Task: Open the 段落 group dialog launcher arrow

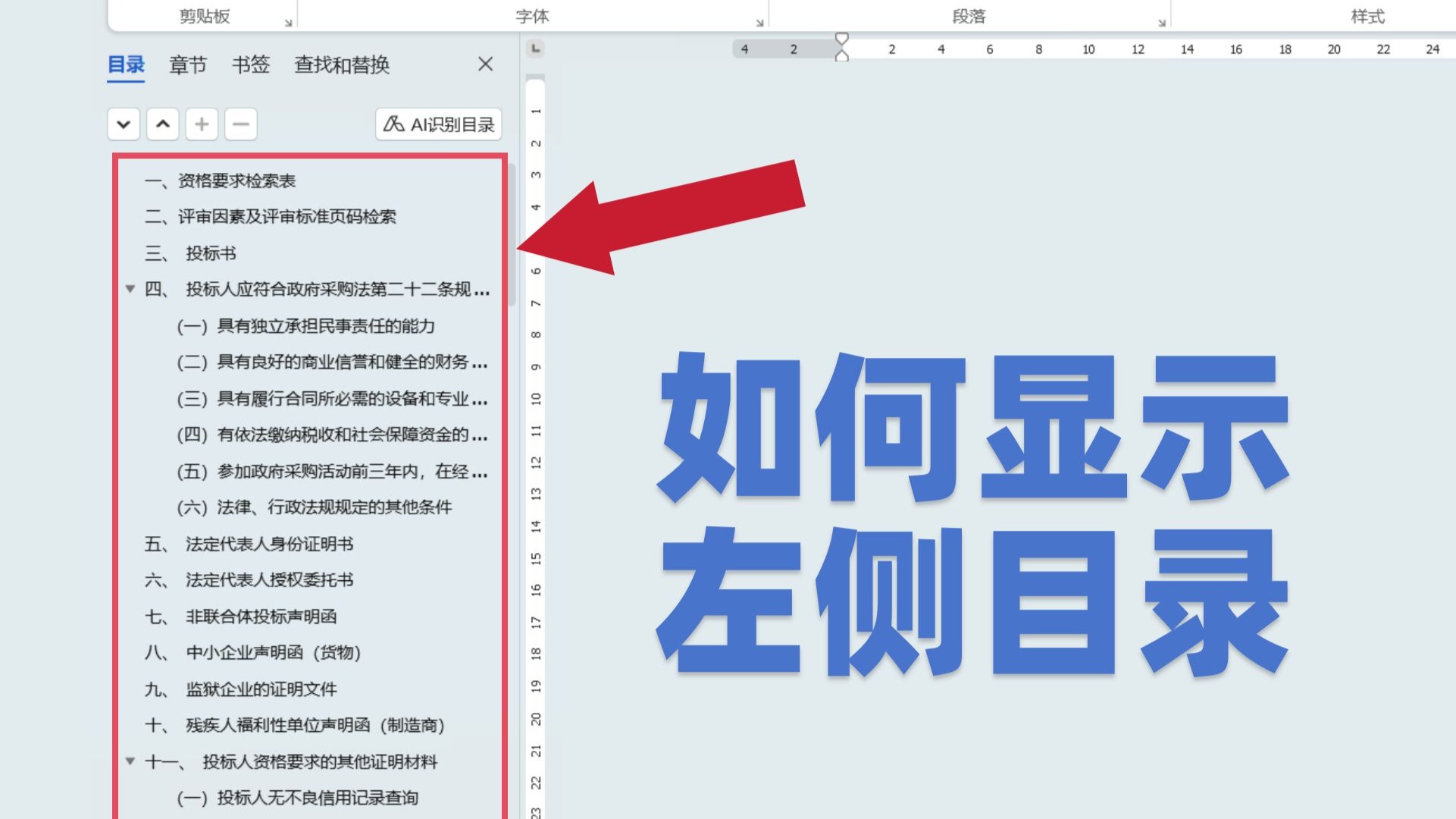Action: tap(1162, 24)
